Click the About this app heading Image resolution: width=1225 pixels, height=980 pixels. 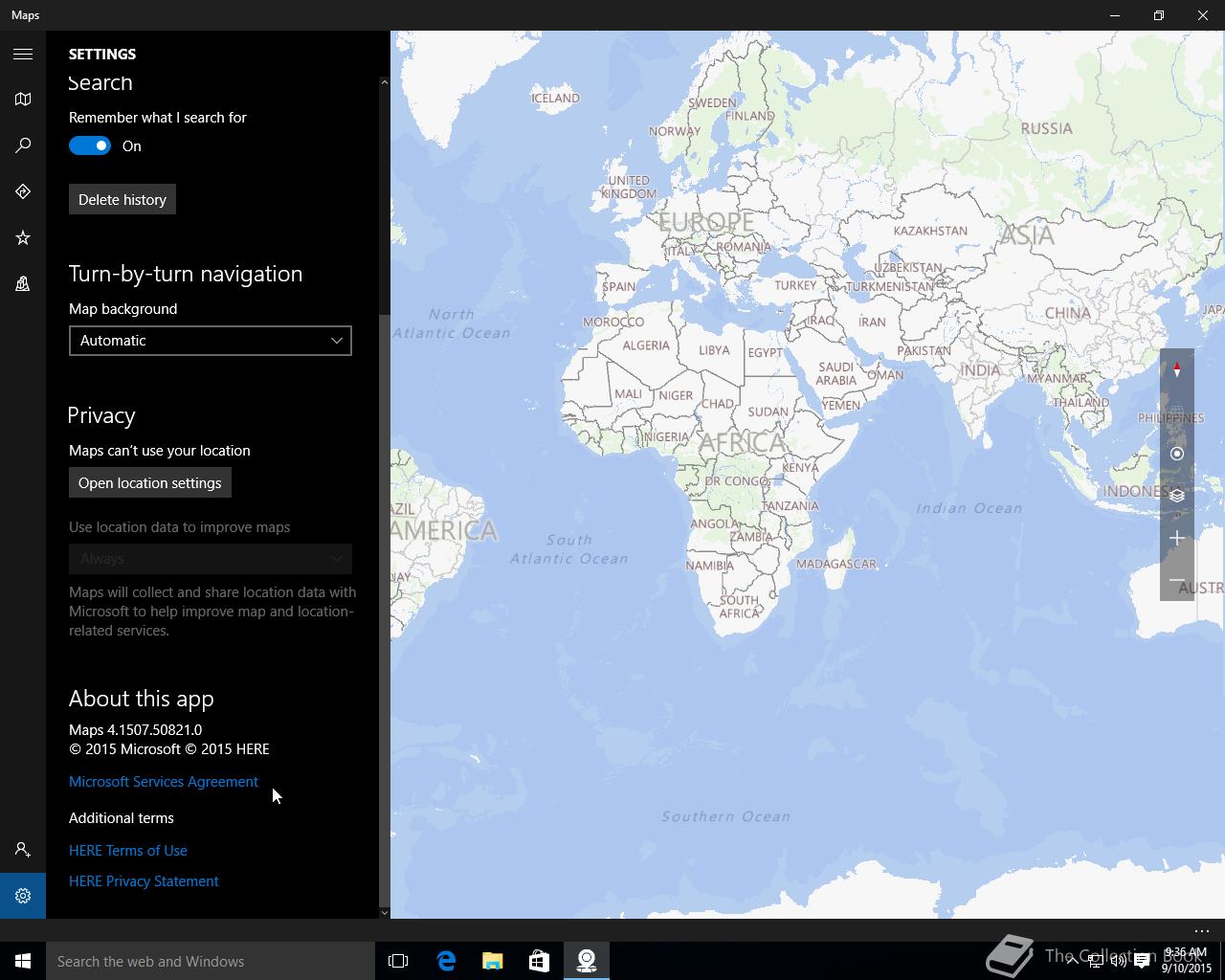click(142, 699)
